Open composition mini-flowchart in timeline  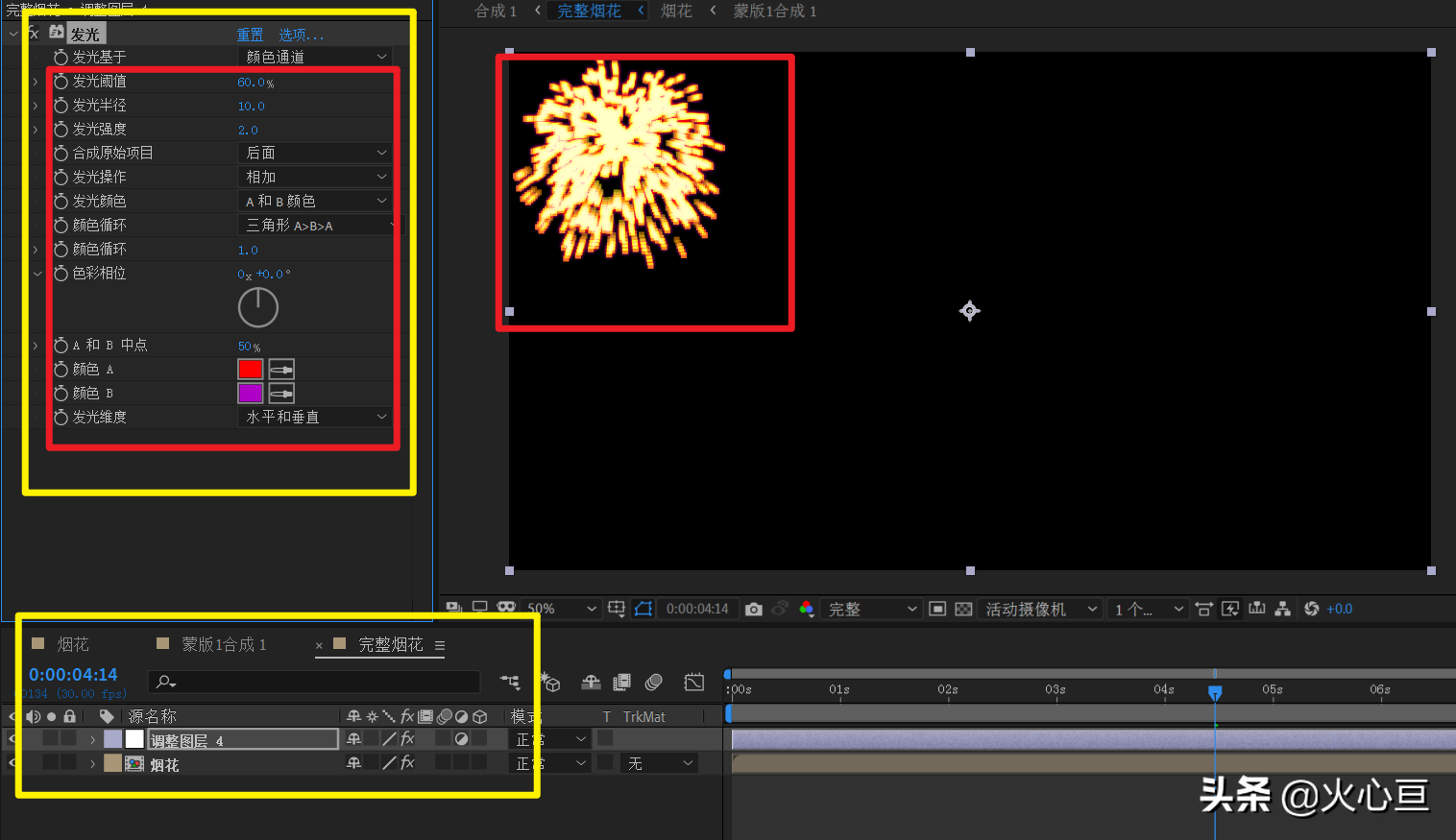pos(510,682)
